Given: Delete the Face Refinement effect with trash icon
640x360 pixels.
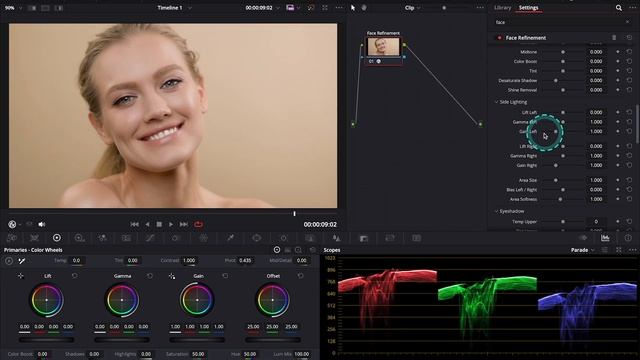Looking at the screenshot, I should tap(614, 38).
